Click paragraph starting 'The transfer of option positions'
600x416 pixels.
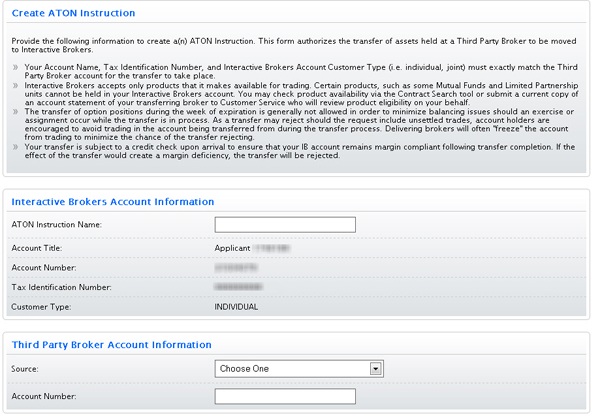pos(299,124)
